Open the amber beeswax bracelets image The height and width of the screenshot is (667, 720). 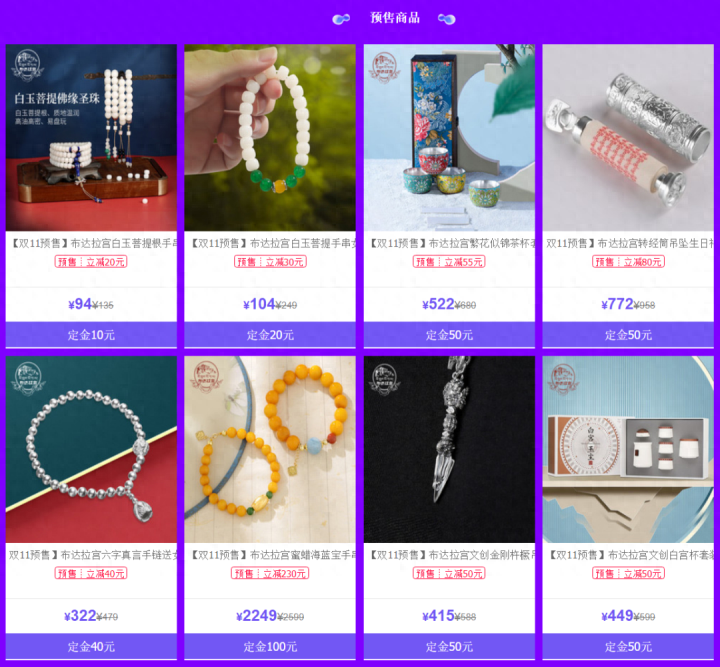[270, 449]
